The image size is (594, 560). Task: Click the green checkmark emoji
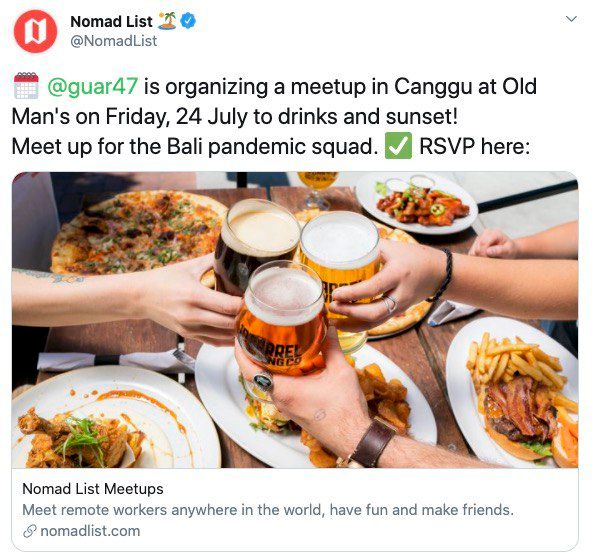pyautogui.click(x=398, y=146)
